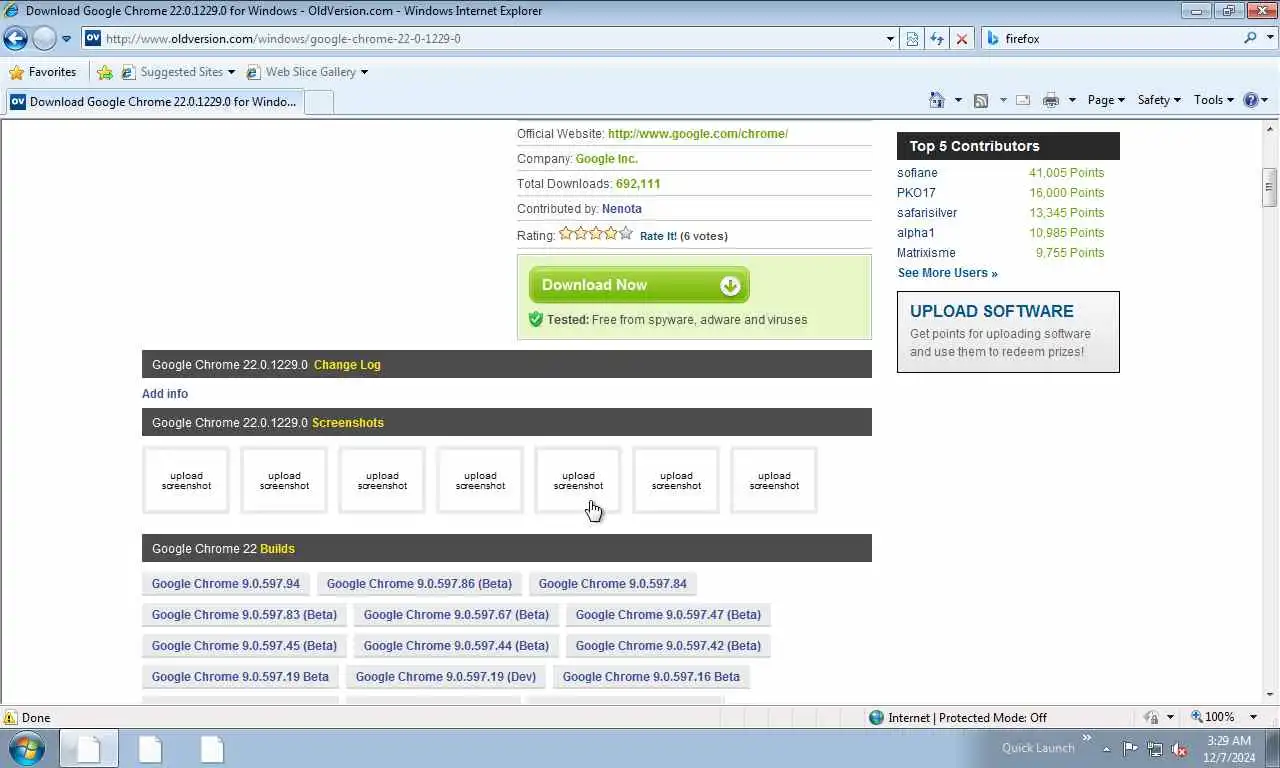Open the Page menu
The image size is (1280, 768).
click(1106, 100)
